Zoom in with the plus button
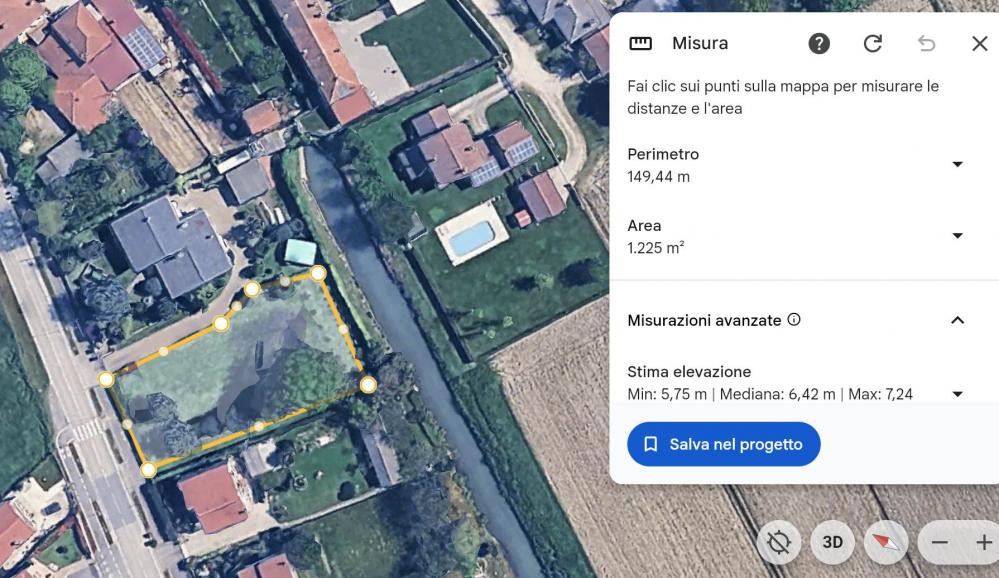Viewport: 999px width, 578px height. tap(983, 542)
